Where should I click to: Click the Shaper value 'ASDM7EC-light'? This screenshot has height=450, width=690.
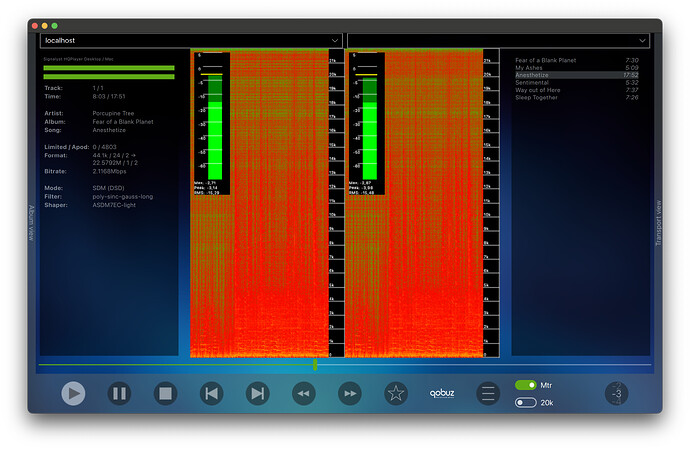coord(114,205)
